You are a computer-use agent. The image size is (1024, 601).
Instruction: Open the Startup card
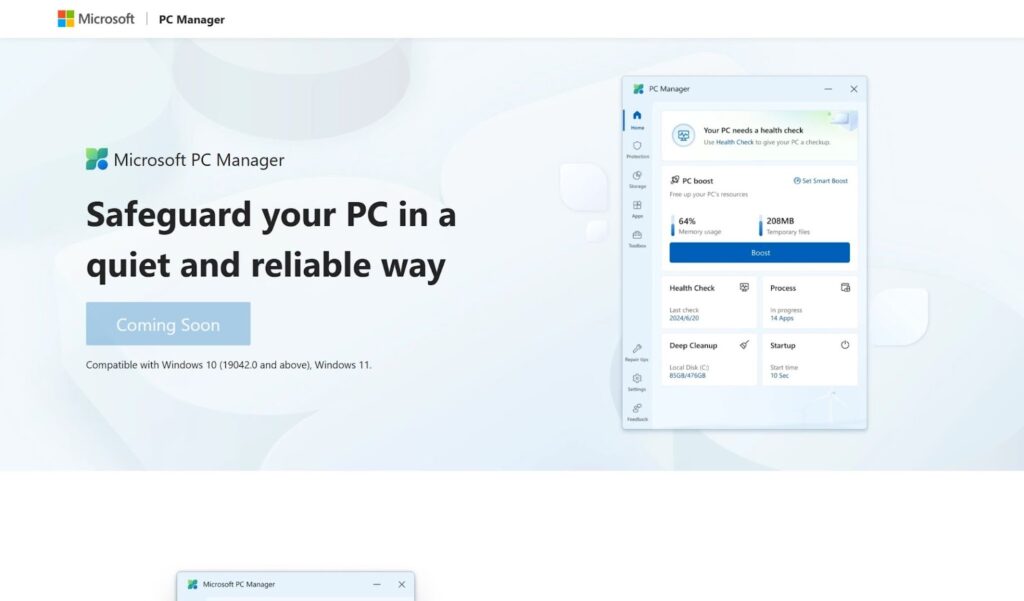pos(809,359)
